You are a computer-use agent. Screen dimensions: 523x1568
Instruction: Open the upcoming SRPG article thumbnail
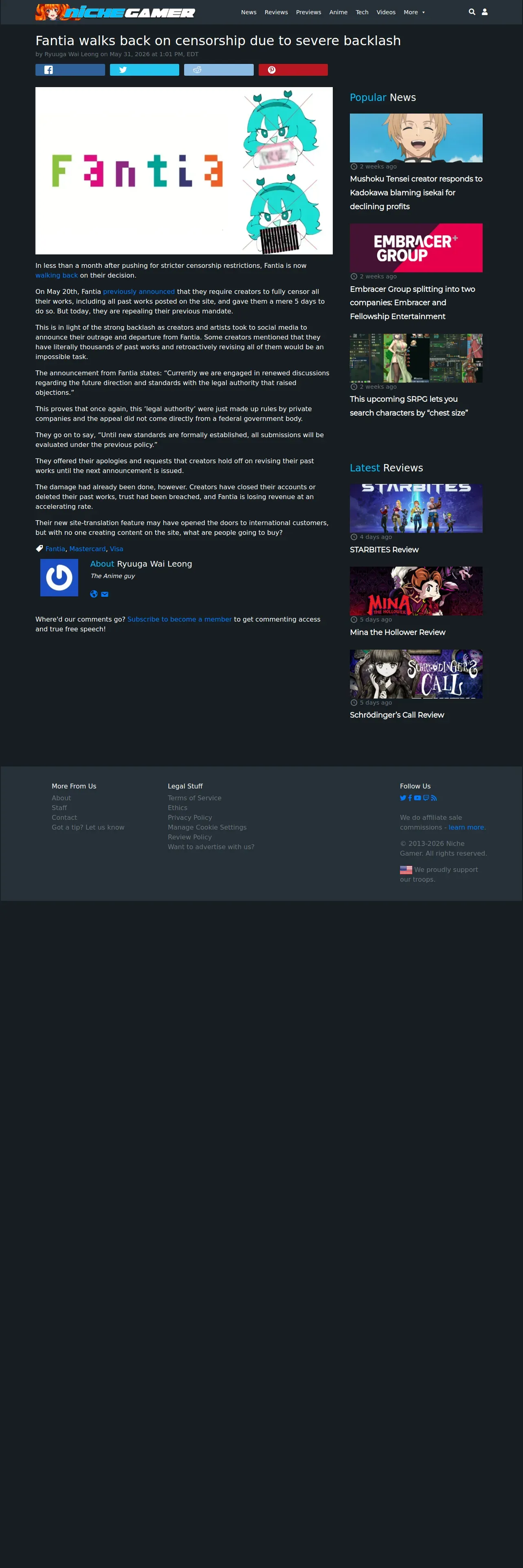(x=416, y=358)
